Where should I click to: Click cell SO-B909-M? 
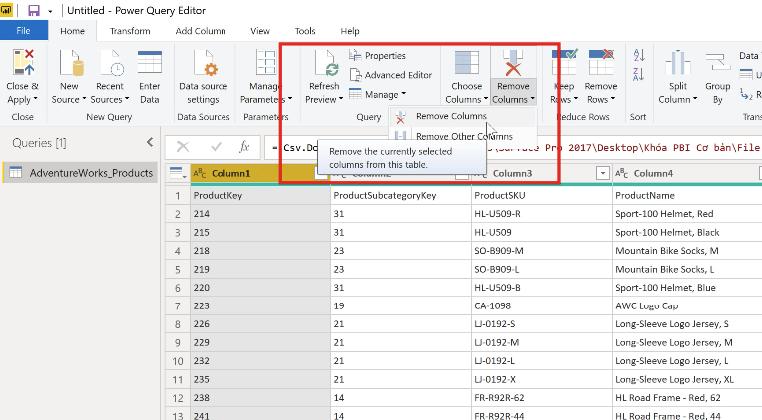pos(541,251)
